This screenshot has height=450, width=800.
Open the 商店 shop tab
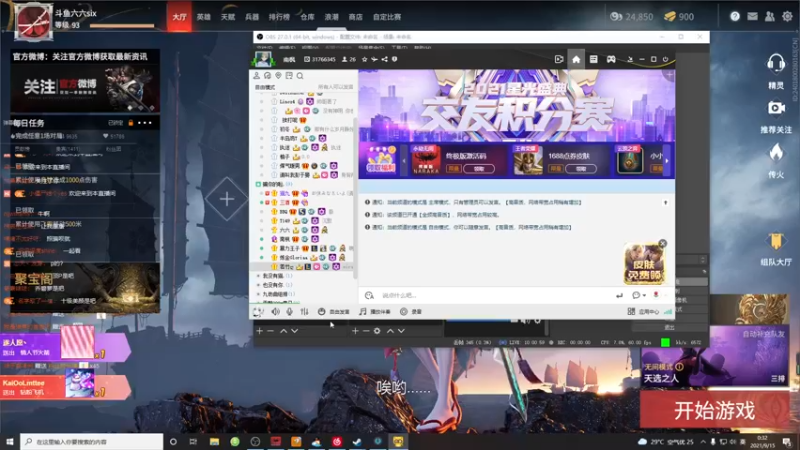coord(356,17)
